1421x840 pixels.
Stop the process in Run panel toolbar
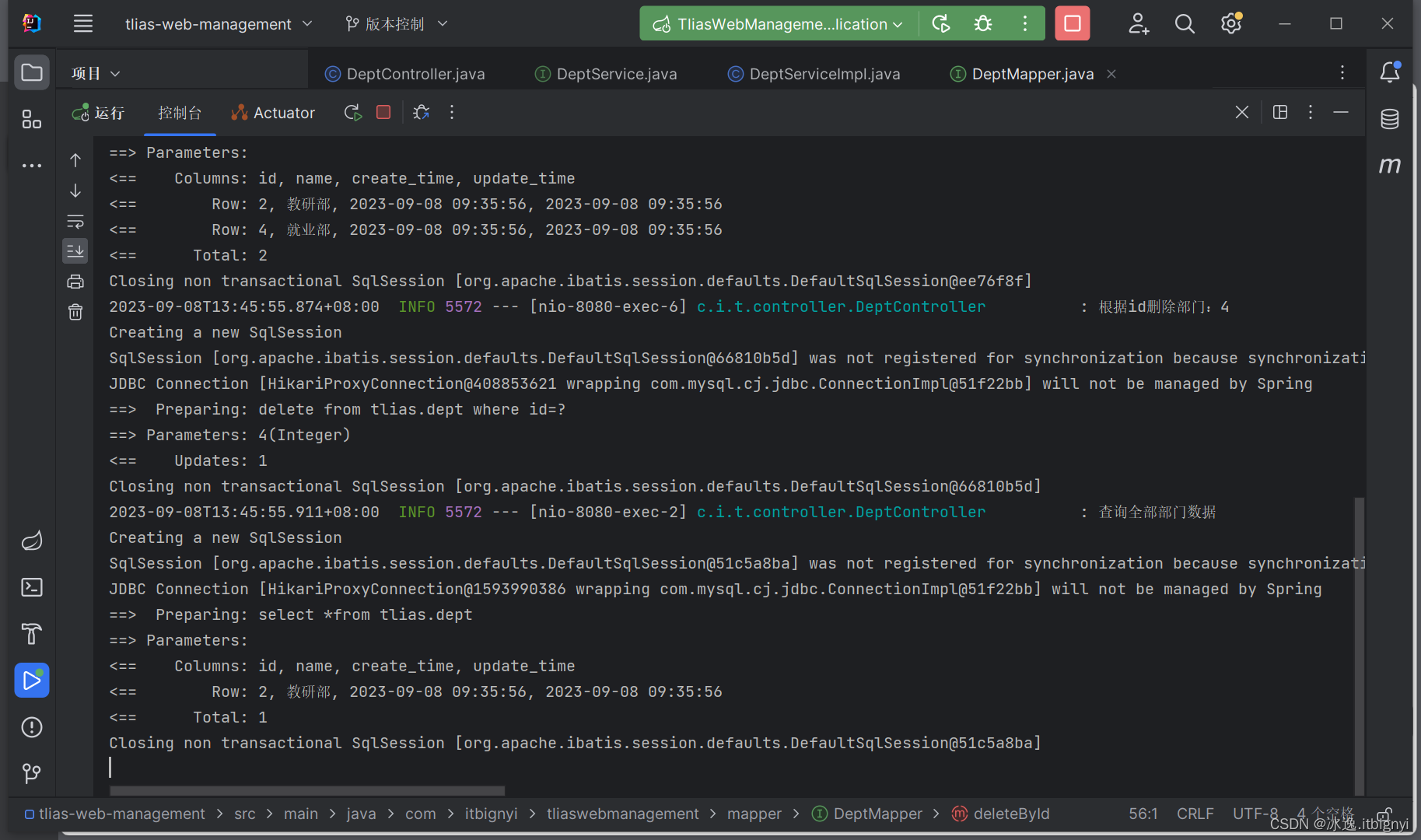(383, 113)
